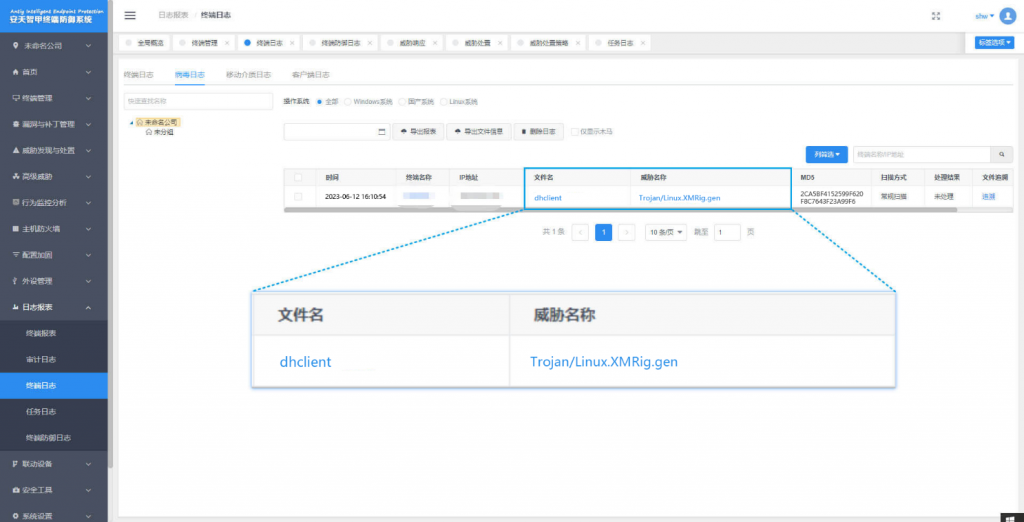Image resolution: width=1024 pixels, height=522 pixels.
Task: Close the 终端日志 tab
Action: [292, 42]
